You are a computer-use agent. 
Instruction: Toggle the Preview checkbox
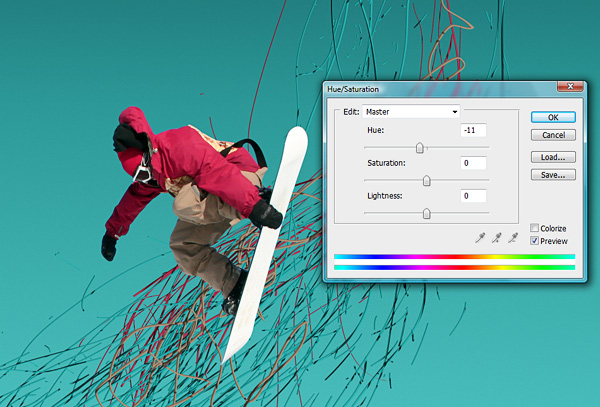(x=534, y=241)
